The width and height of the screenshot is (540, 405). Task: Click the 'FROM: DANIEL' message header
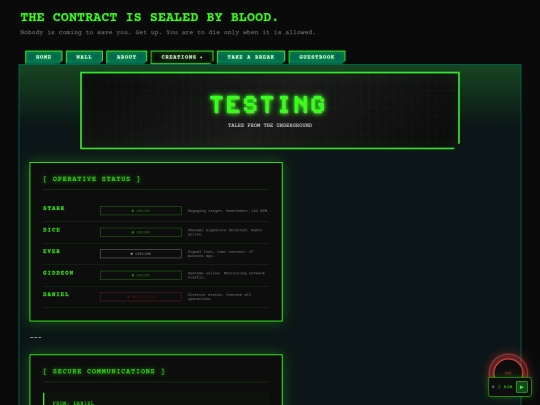(73, 402)
